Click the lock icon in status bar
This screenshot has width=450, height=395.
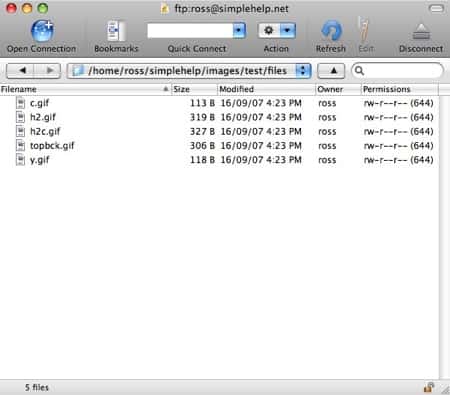(x=429, y=387)
